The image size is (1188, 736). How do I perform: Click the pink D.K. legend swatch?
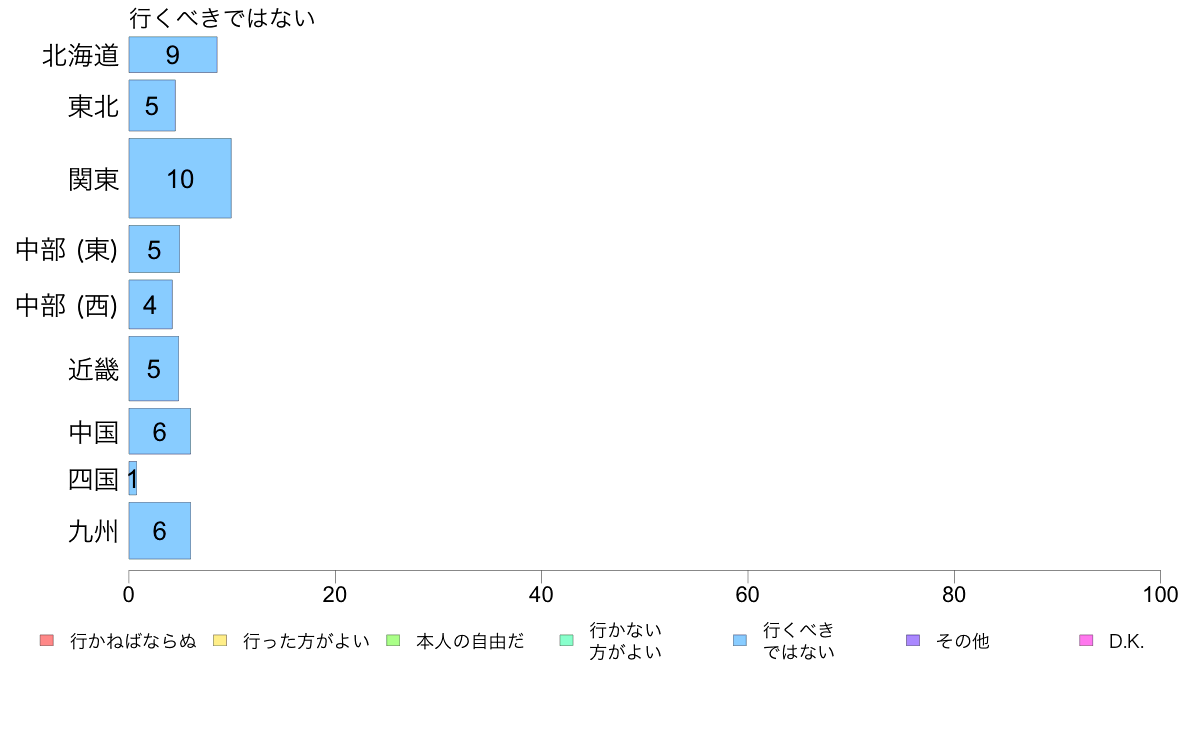coord(1086,640)
